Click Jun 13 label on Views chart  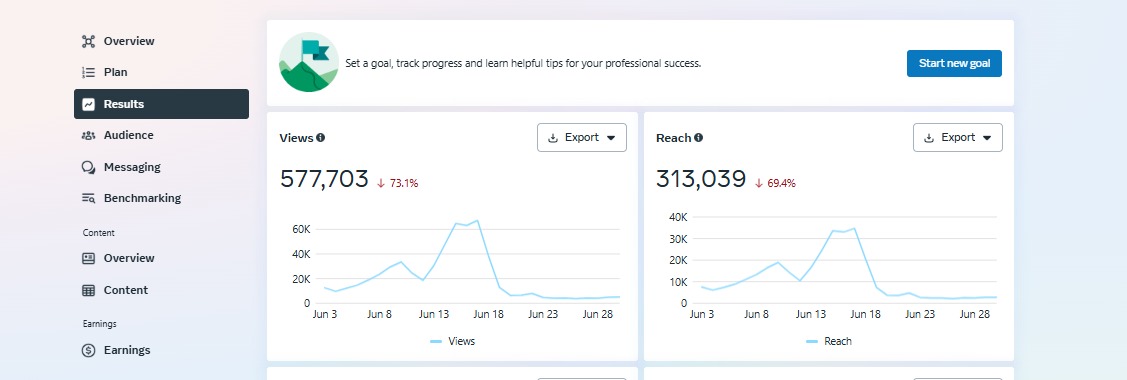(x=433, y=314)
